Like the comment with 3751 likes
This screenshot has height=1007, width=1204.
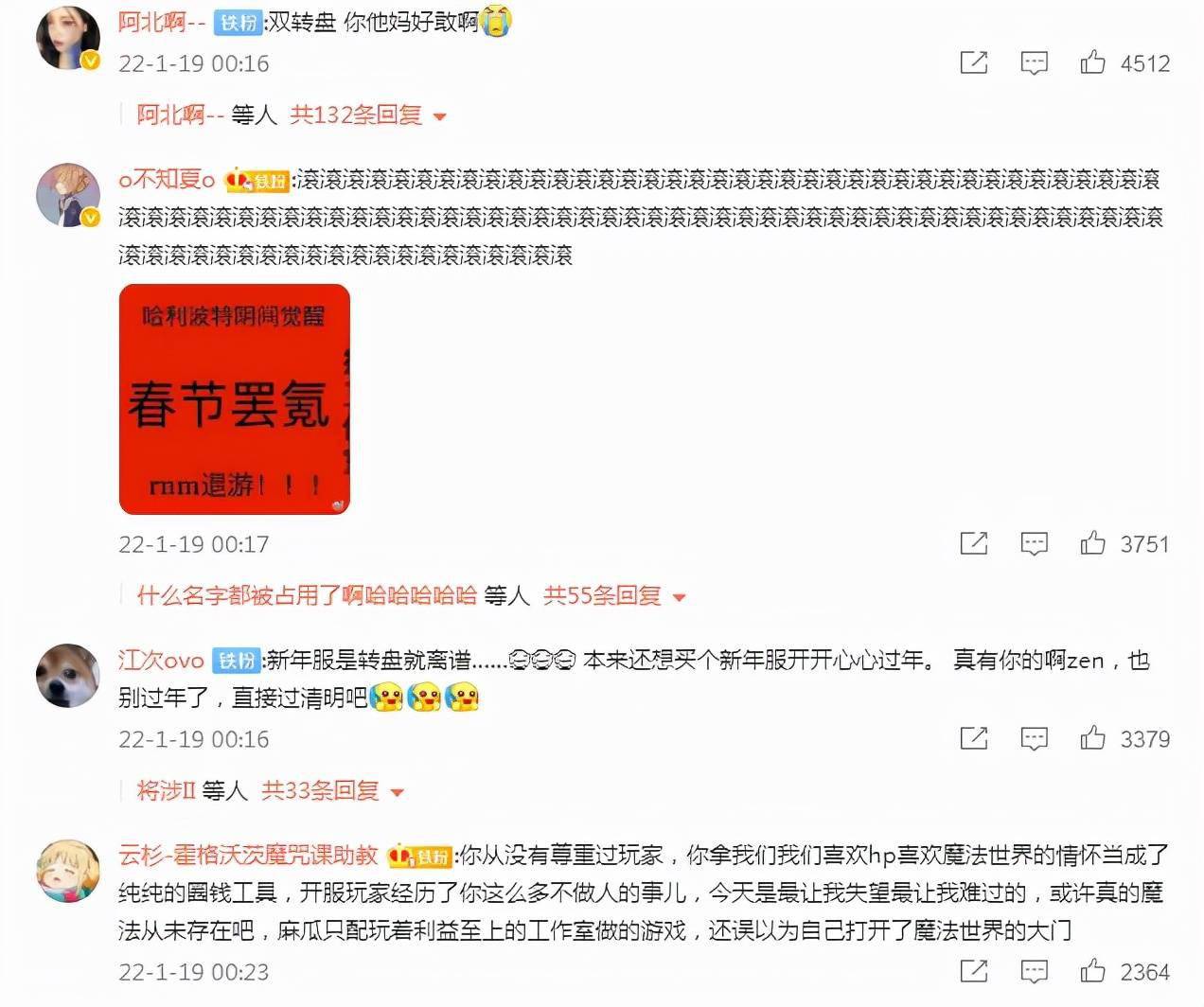(1092, 543)
